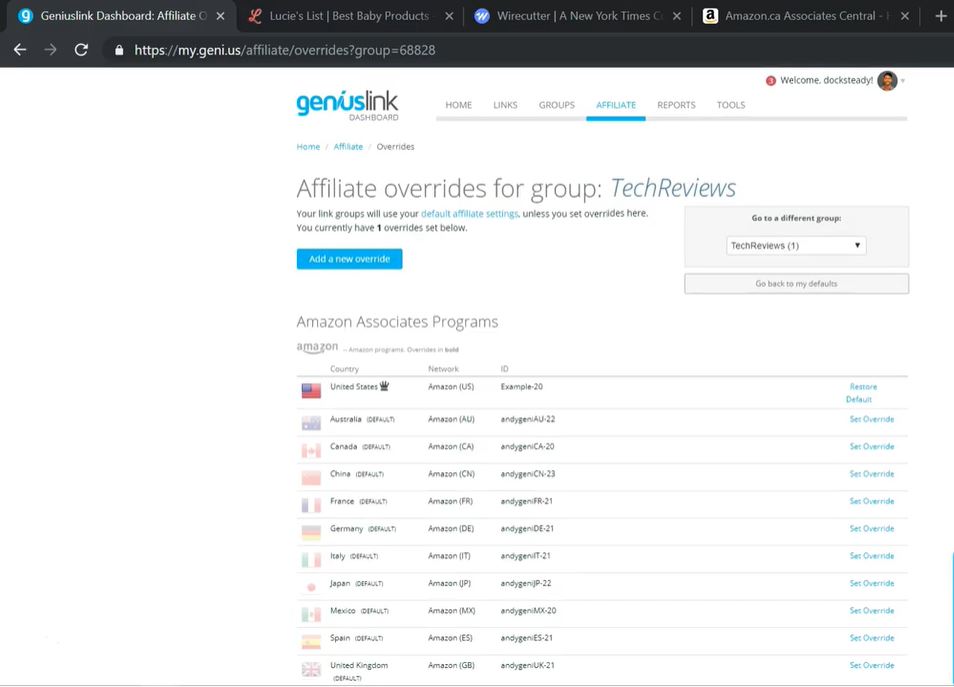Open the default affiliate settings link
This screenshot has height=687, width=954.
pyautogui.click(x=470, y=214)
